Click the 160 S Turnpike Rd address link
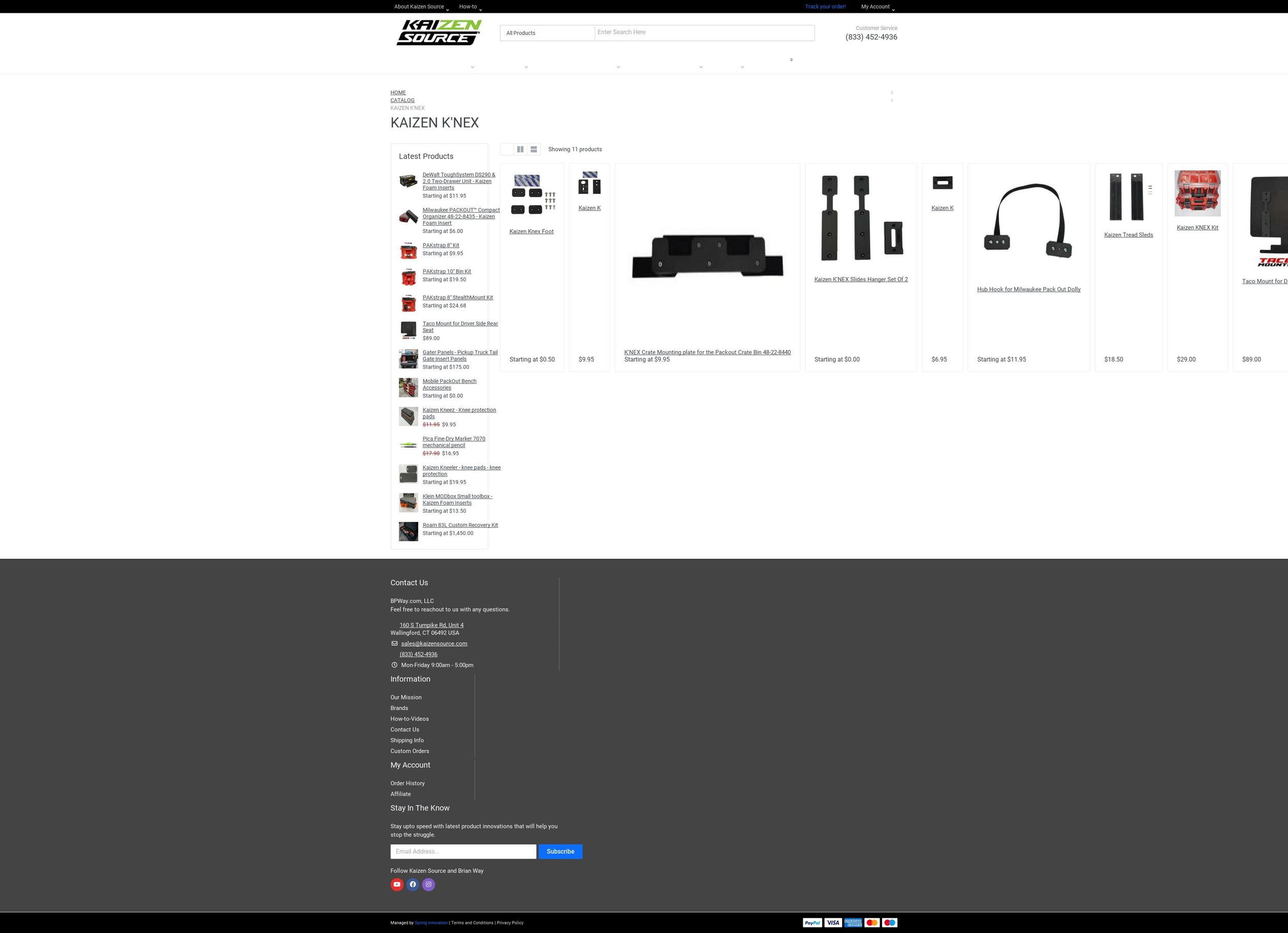 [432, 625]
